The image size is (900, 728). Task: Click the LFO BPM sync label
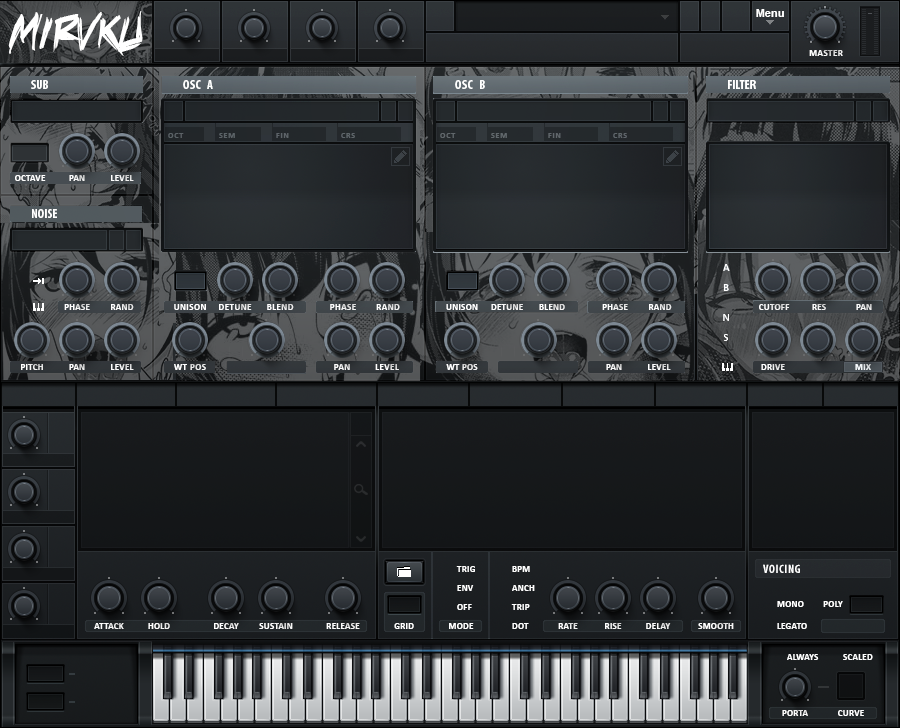pos(521,569)
